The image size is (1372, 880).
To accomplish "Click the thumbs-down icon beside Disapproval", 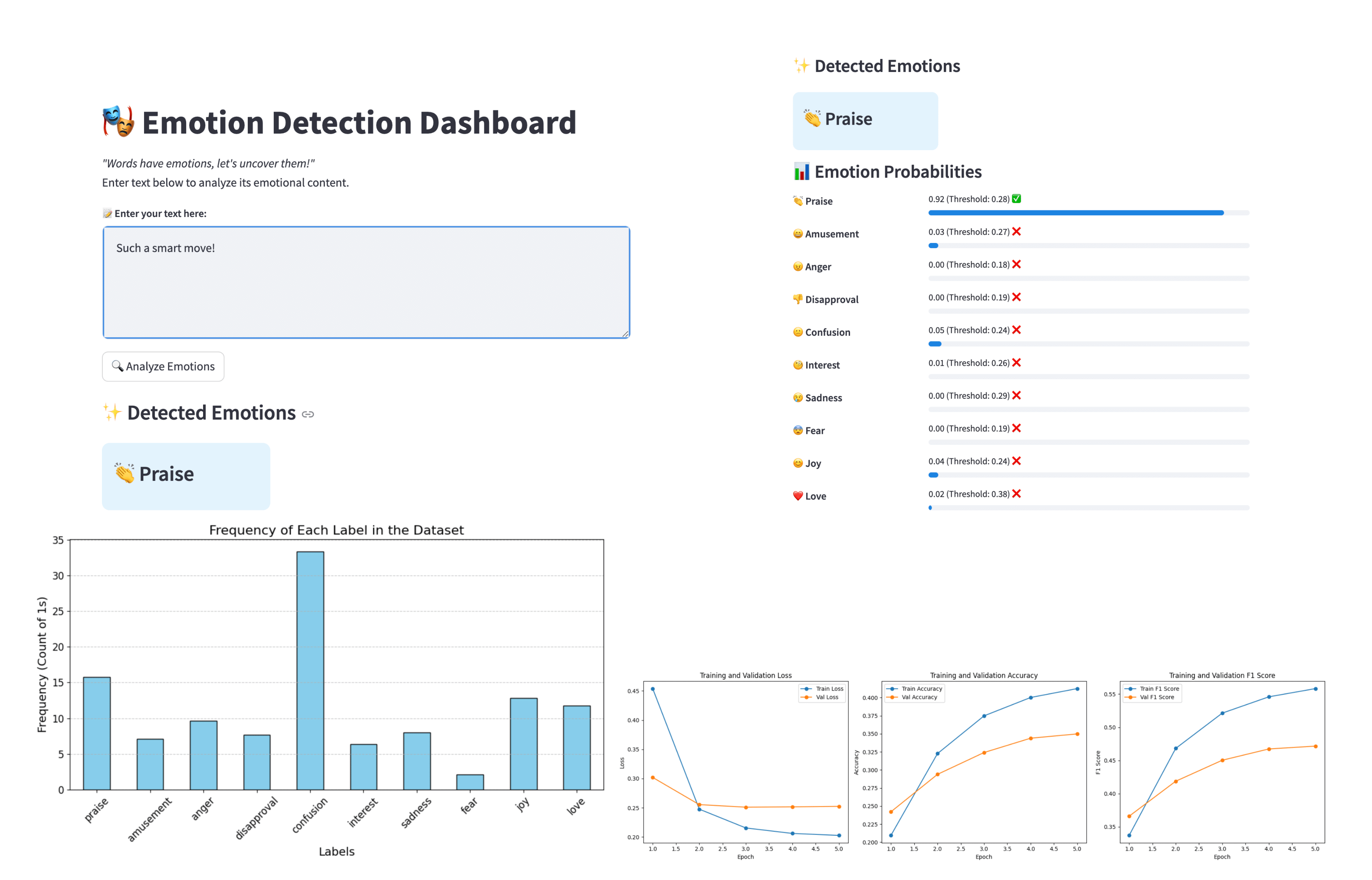I will click(x=798, y=299).
